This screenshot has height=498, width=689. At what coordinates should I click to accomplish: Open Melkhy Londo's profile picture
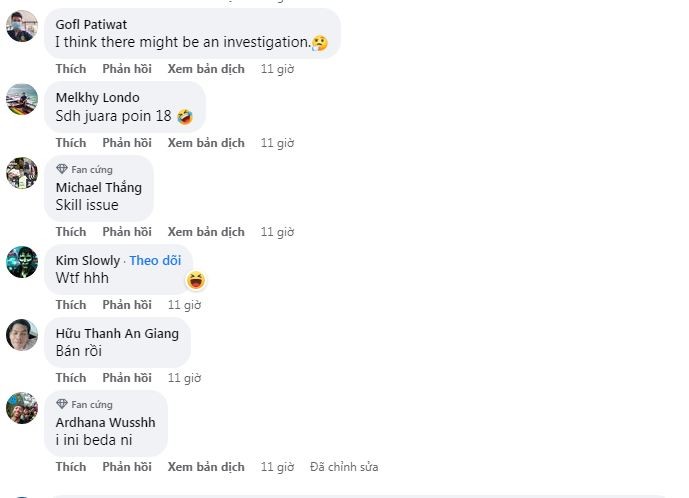point(22,99)
